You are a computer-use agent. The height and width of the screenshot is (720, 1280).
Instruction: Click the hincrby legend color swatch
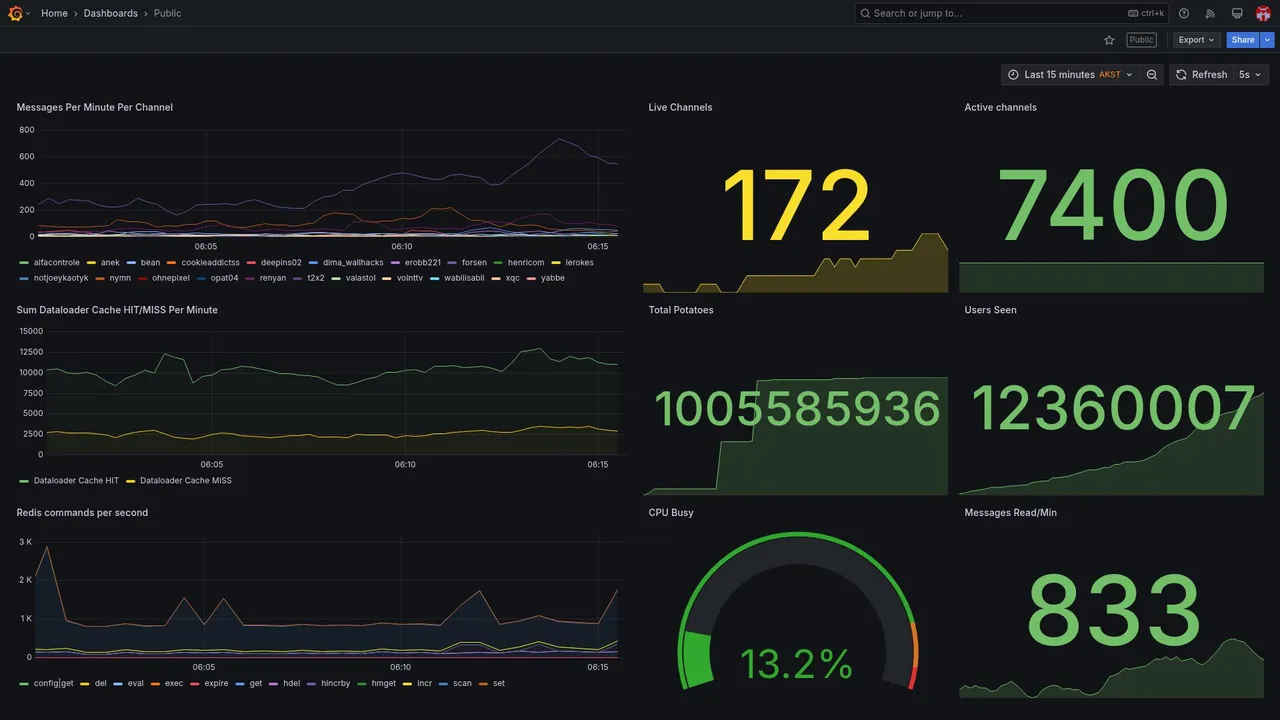[x=312, y=684]
